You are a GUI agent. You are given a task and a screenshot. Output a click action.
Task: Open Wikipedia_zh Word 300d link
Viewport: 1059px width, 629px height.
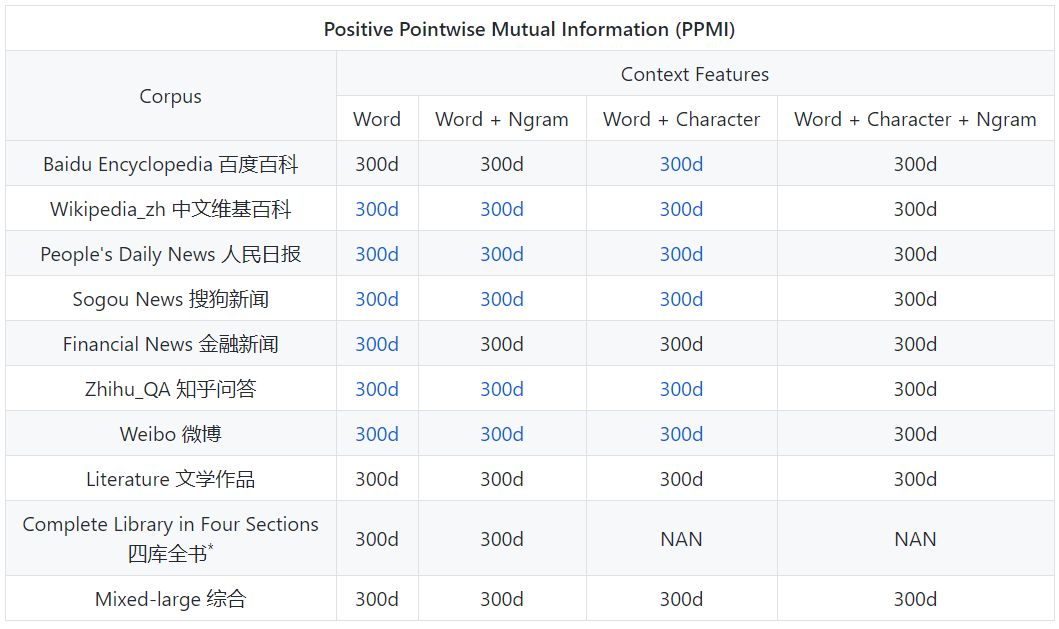[377, 209]
